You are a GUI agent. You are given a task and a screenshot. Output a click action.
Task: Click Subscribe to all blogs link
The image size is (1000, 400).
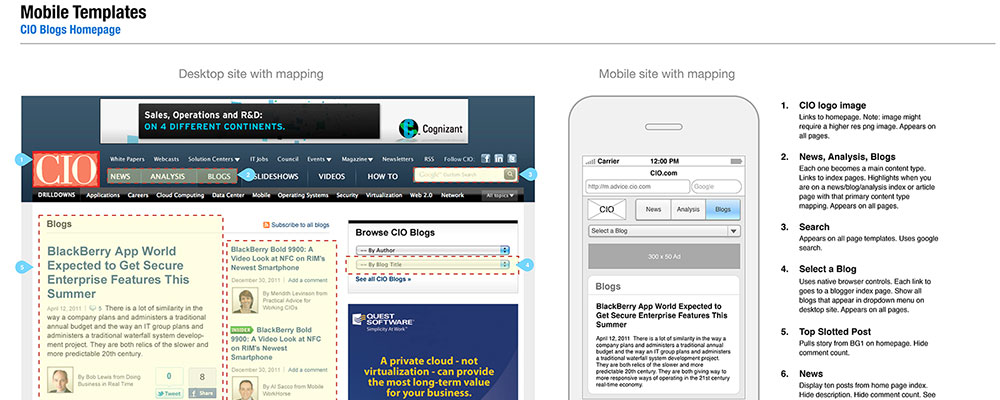[300, 225]
